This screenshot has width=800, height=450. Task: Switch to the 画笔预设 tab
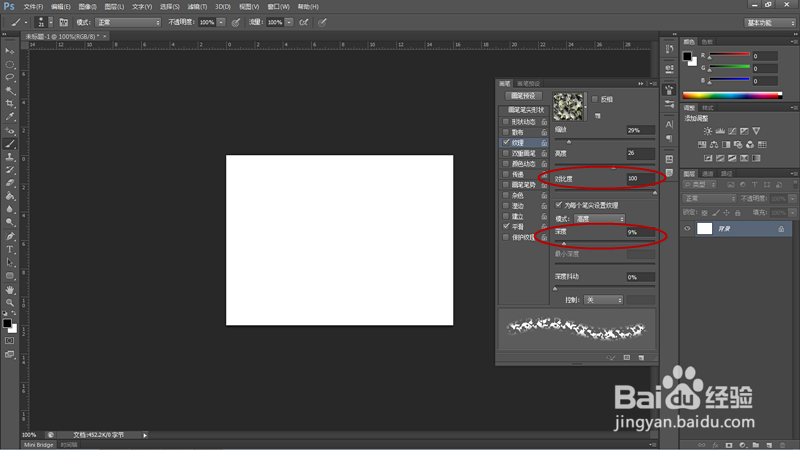pos(528,84)
